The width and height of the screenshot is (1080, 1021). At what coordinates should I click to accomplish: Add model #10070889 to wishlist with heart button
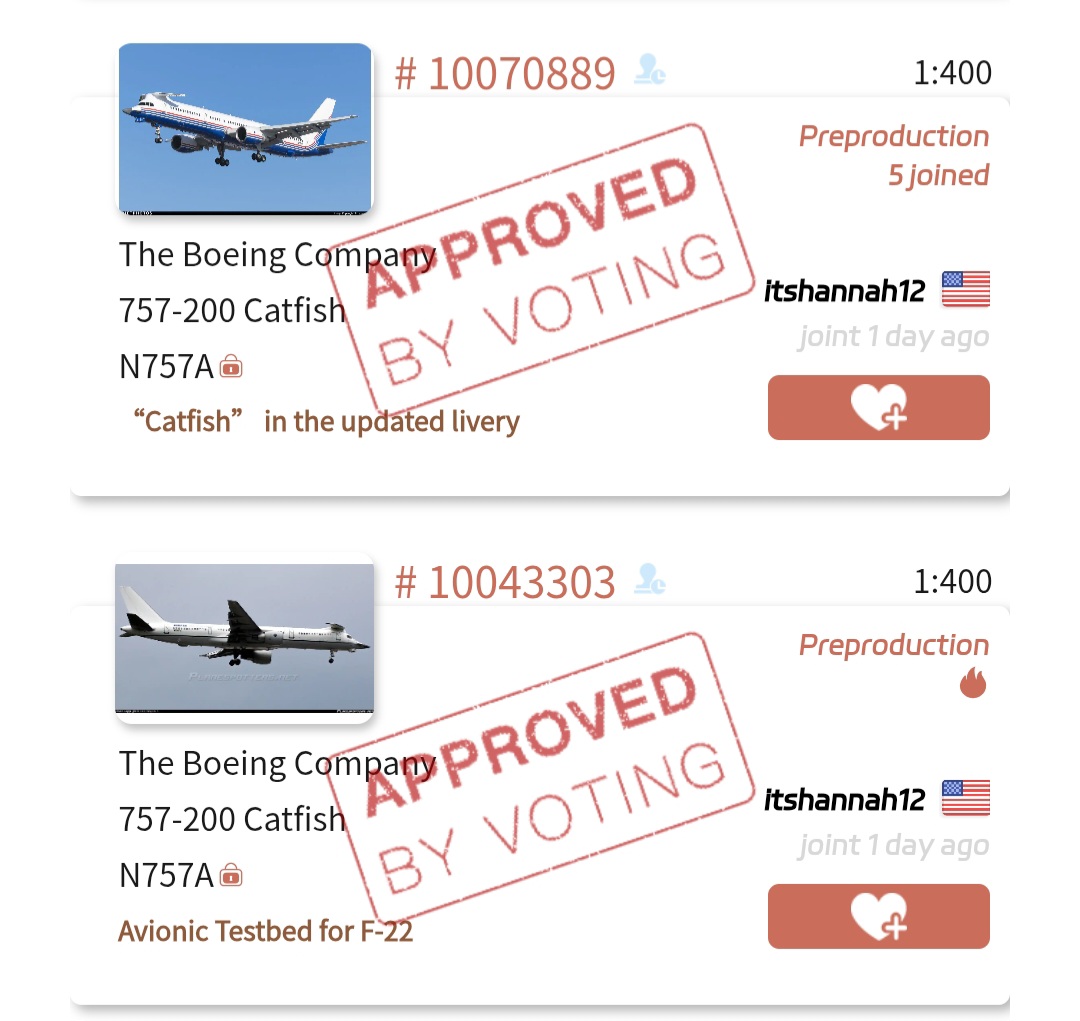click(x=878, y=407)
